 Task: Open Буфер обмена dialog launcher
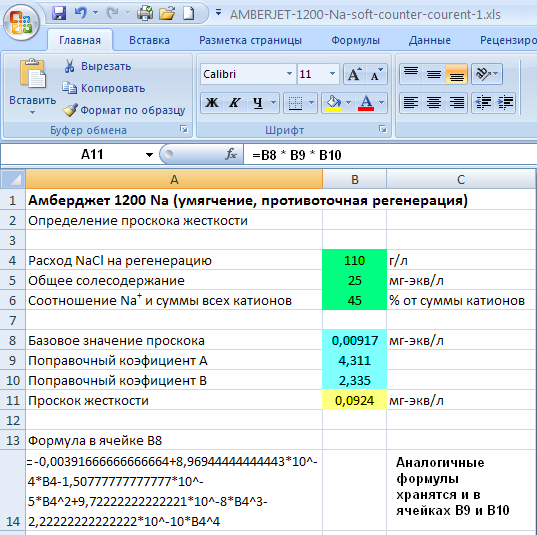[x=184, y=129]
